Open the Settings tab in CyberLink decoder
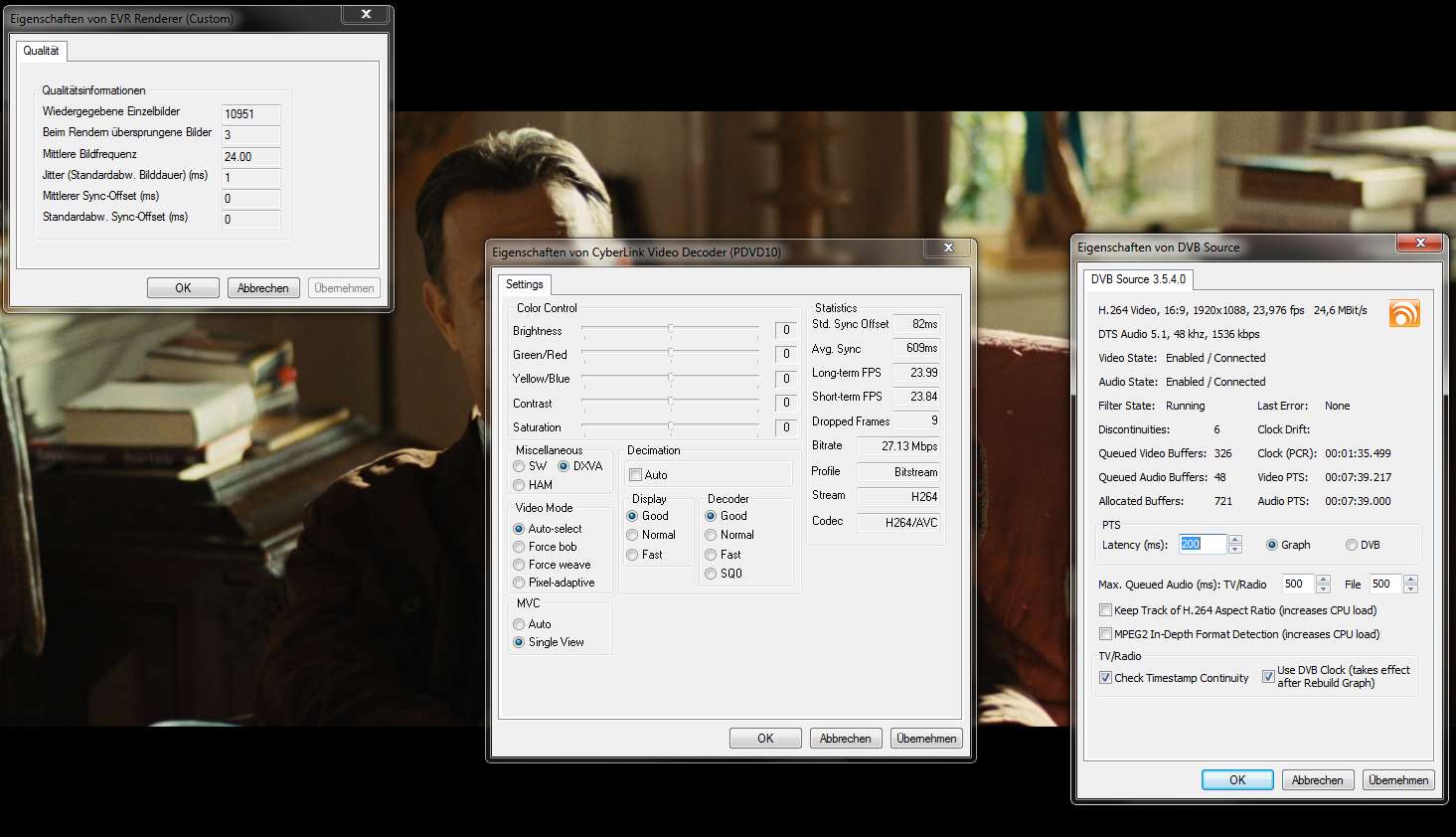The width and height of the screenshot is (1456, 837). coord(524,284)
